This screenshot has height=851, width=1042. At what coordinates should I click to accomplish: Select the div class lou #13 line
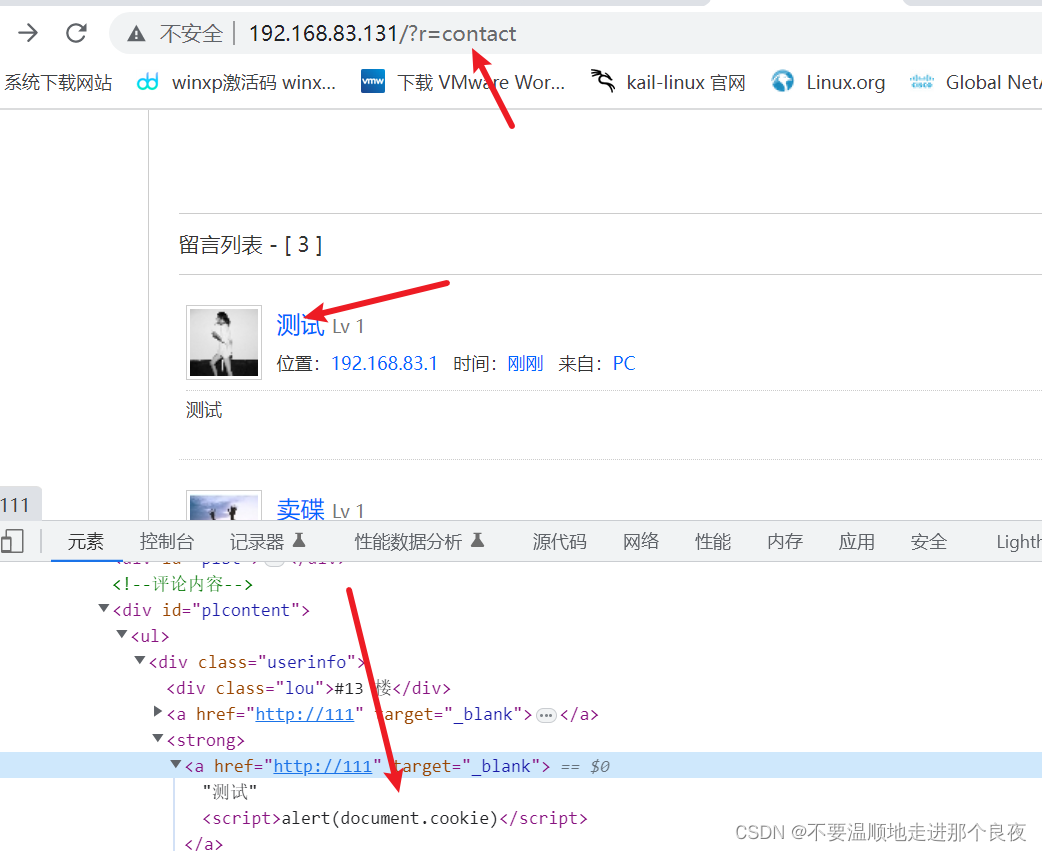pyautogui.click(x=308, y=688)
